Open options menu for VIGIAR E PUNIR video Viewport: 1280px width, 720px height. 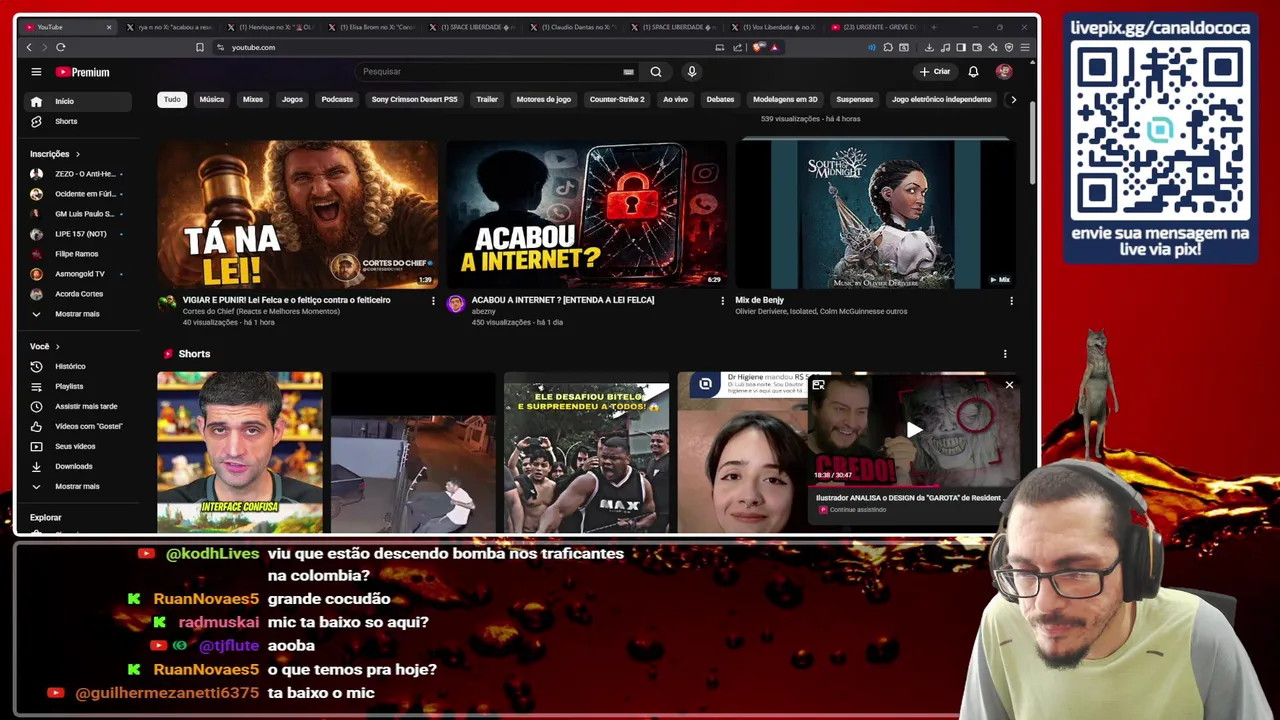tap(433, 301)
